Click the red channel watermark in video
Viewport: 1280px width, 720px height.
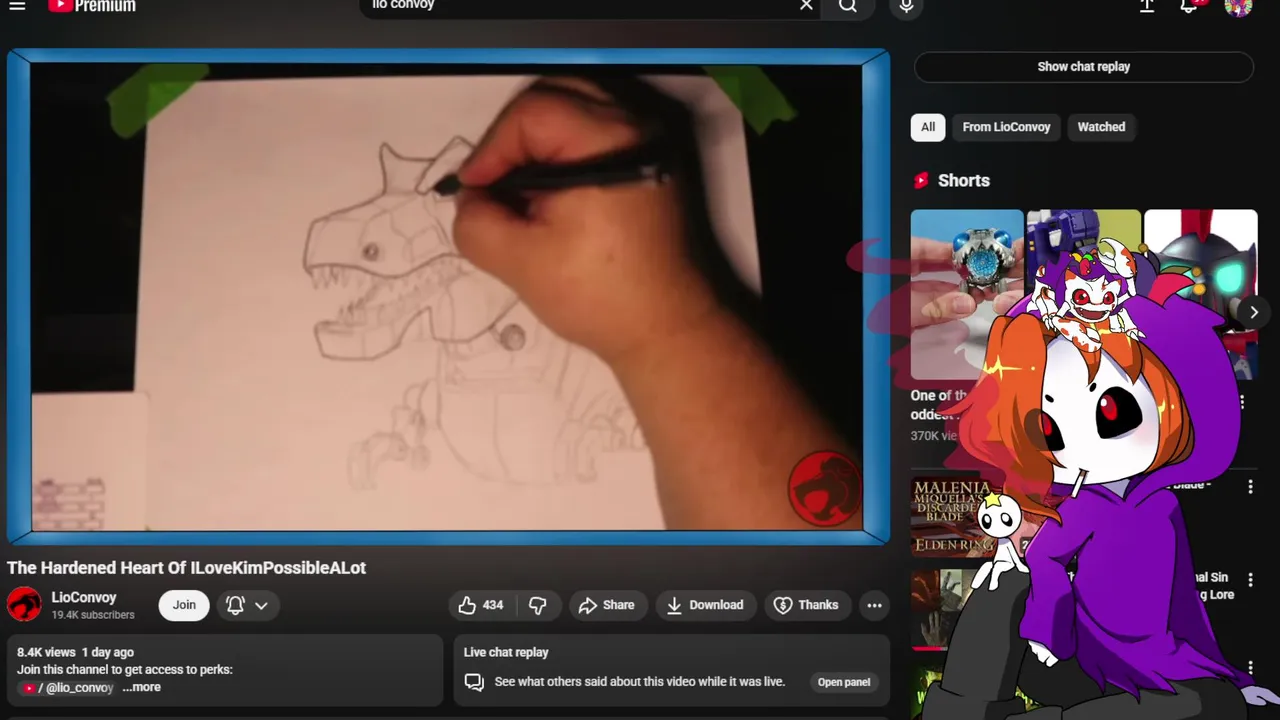[824, 488]
